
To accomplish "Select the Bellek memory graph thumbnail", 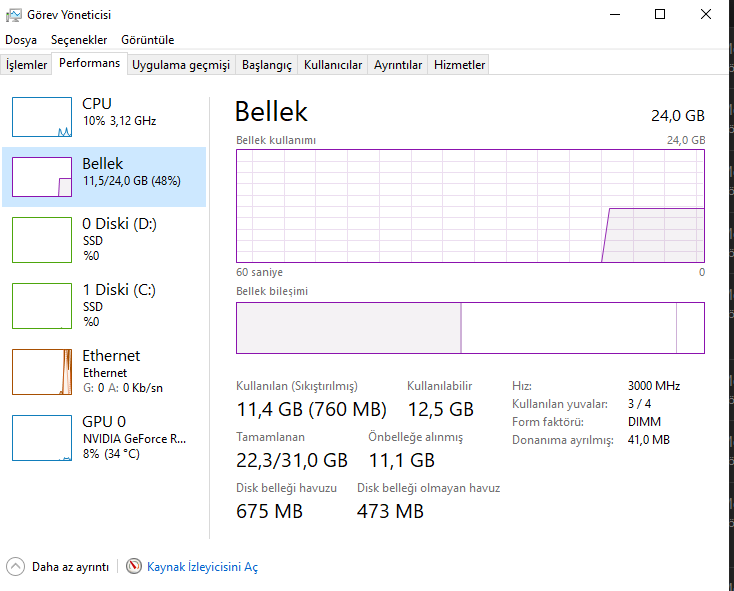I will tap(42, 177).
